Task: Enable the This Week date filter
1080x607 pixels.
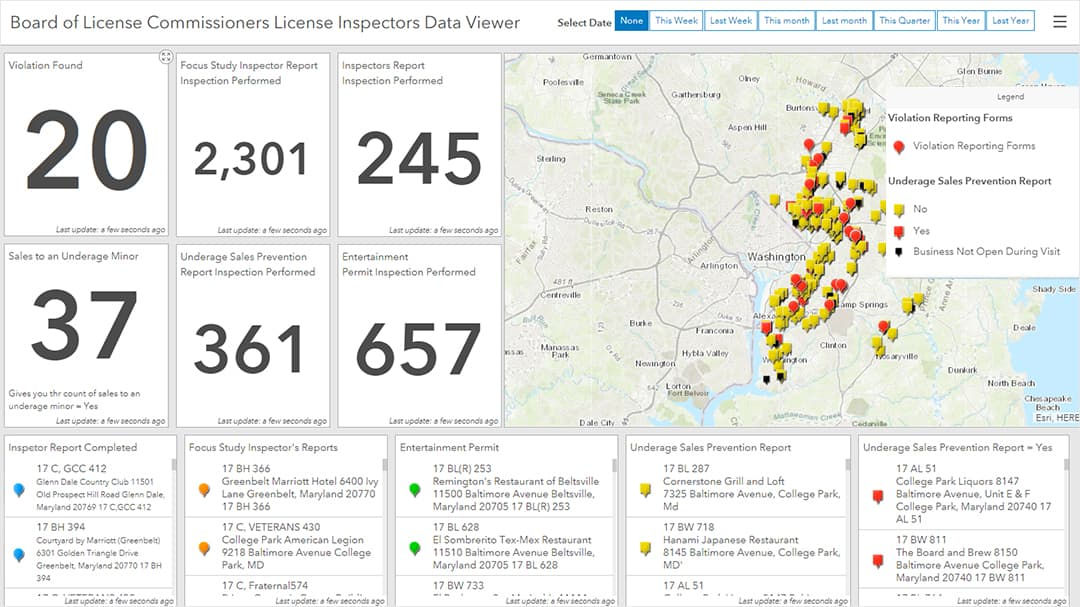Action: pyautogui.click(x=676, y=19)
